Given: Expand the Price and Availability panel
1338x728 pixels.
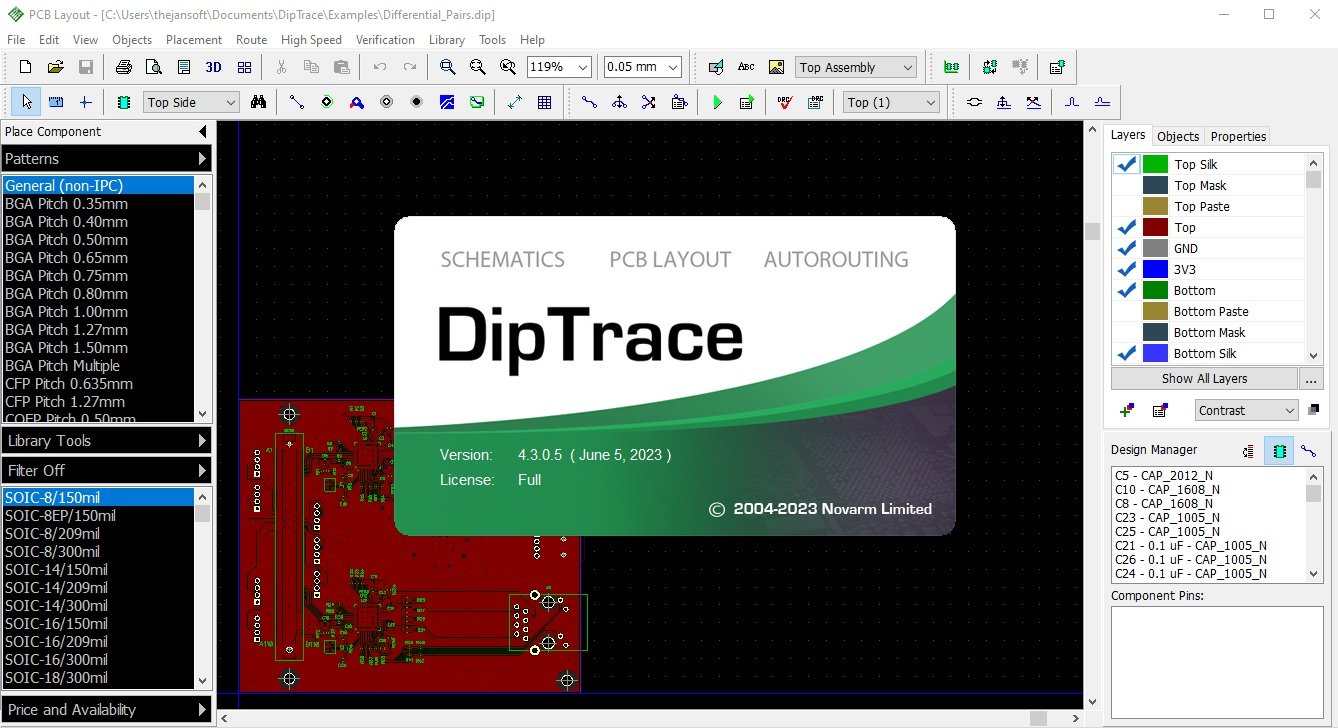Looking at the screenshot, I should coord(106,710).
